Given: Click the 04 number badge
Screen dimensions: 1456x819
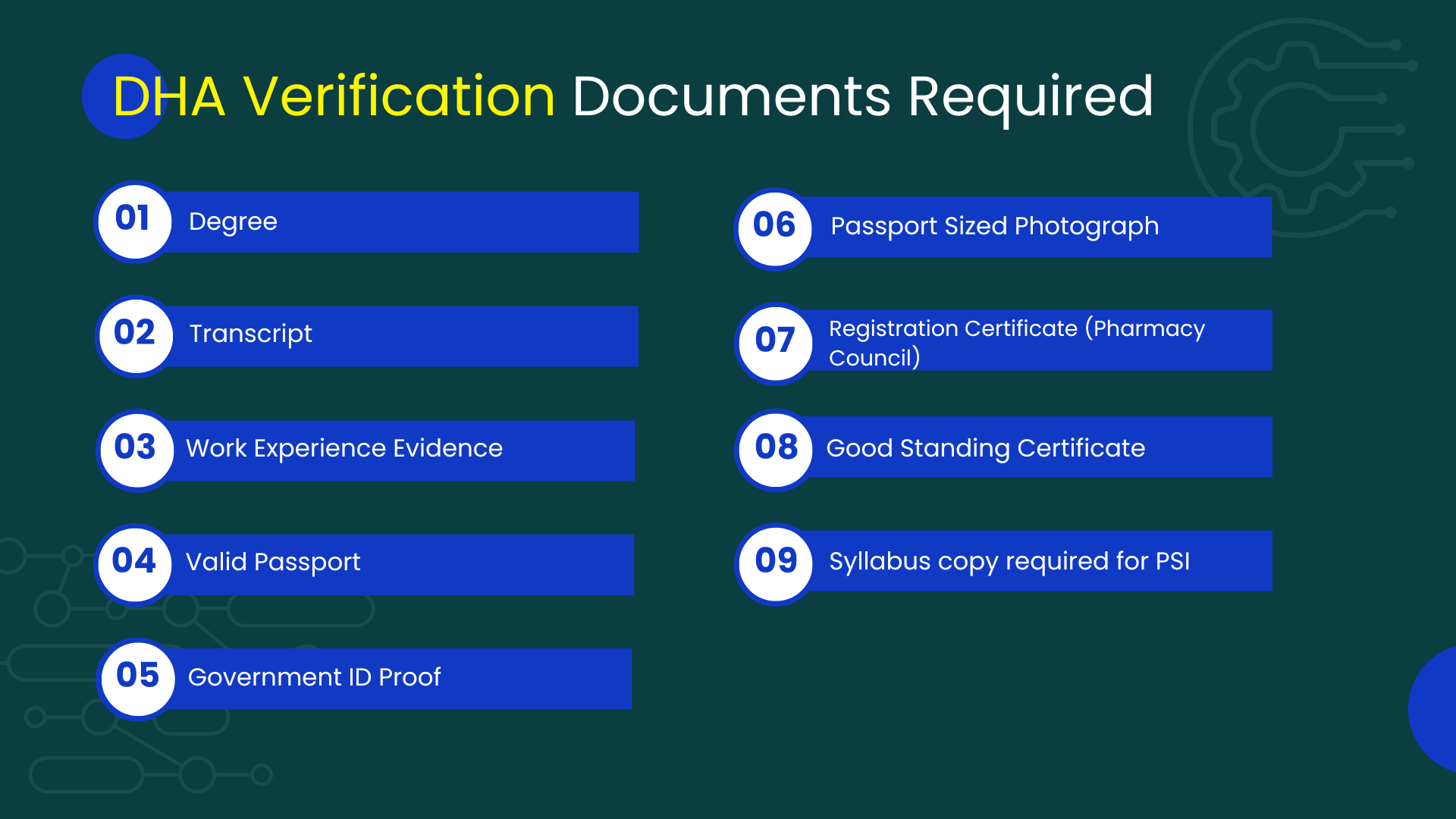Looking at the screenshot, I should [135, 564].
